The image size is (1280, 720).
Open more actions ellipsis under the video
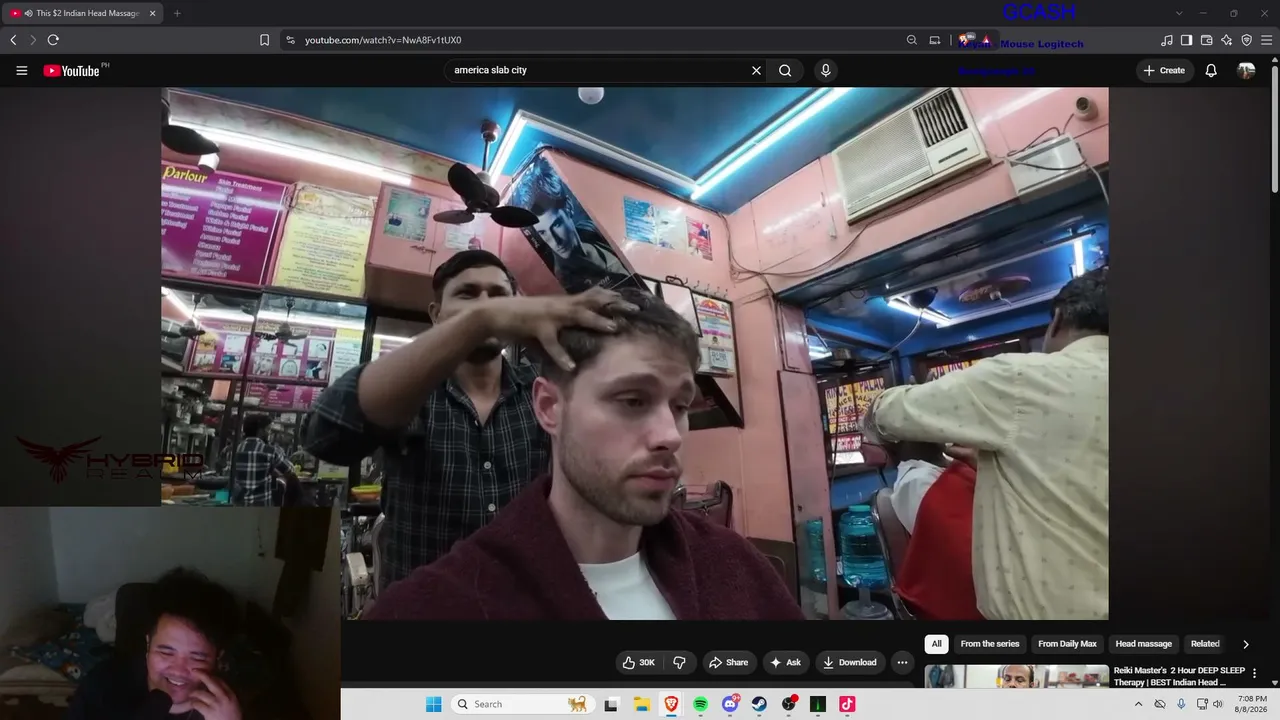[902, 662]
